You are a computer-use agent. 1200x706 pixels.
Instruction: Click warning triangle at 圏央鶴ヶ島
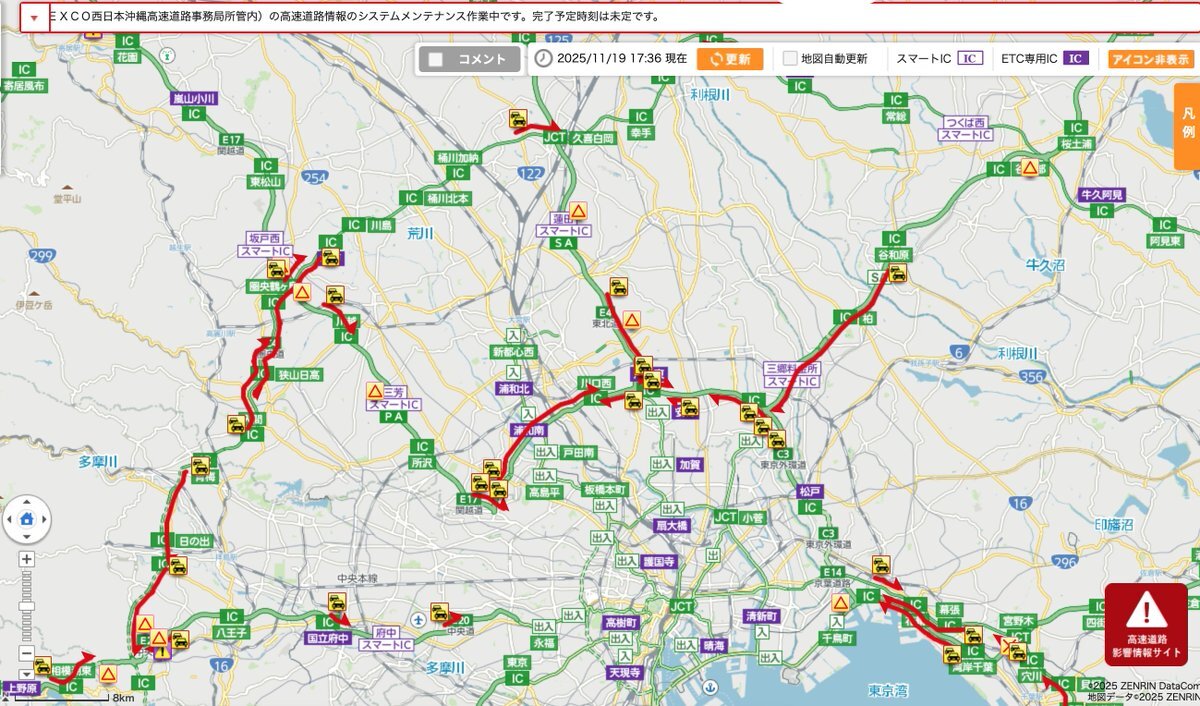click(x=302, y=294)
